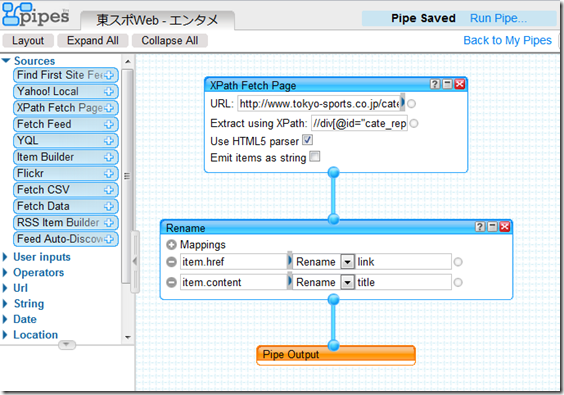Viewport: 564px width, 395px height.
Task: Open help for XPath Fetch Page module
Action: click(x=435, y=84)
